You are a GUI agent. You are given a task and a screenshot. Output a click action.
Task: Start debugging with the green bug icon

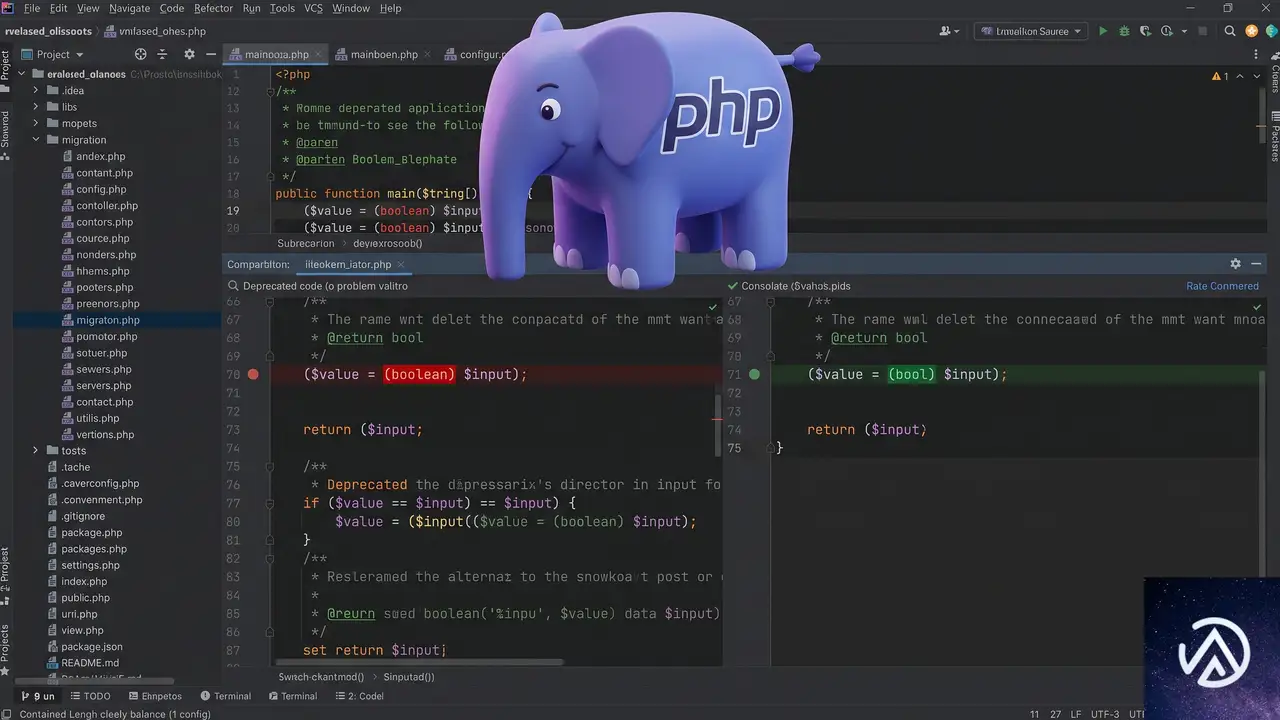tap(1124, 31)
